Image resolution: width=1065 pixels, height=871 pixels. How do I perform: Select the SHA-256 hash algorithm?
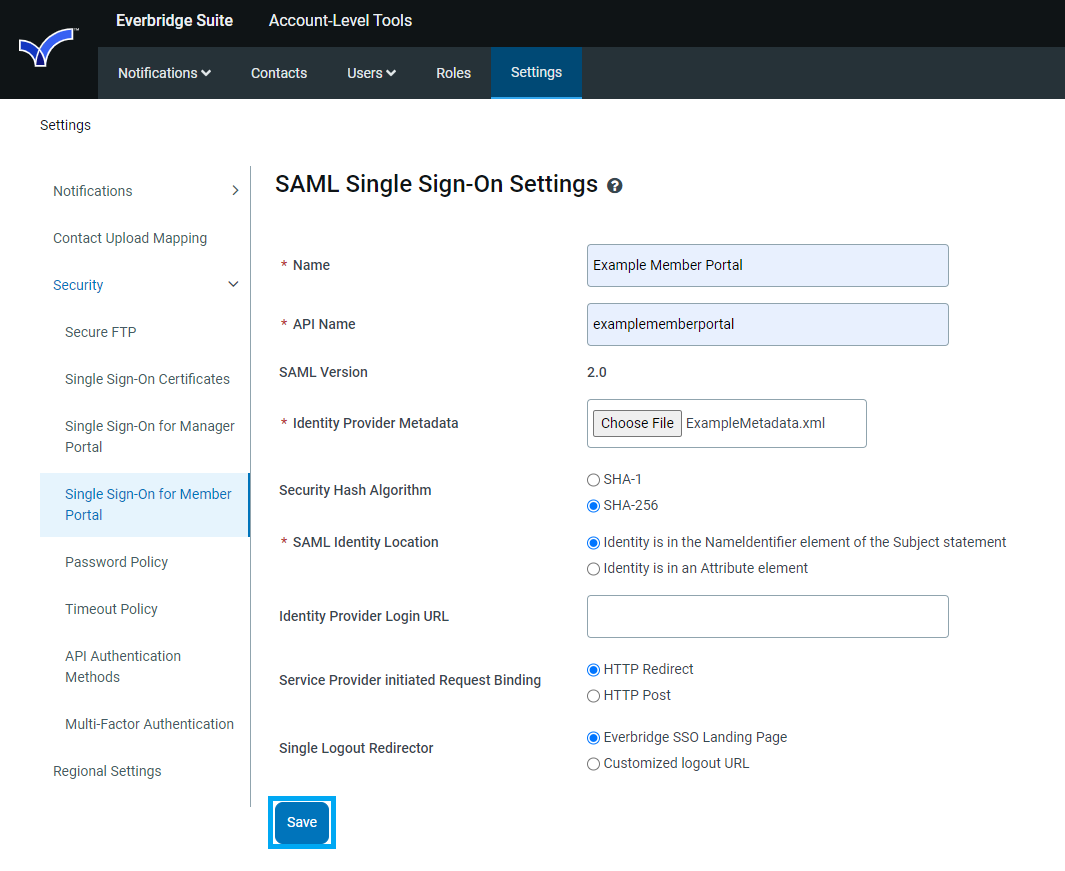point(593,505)
